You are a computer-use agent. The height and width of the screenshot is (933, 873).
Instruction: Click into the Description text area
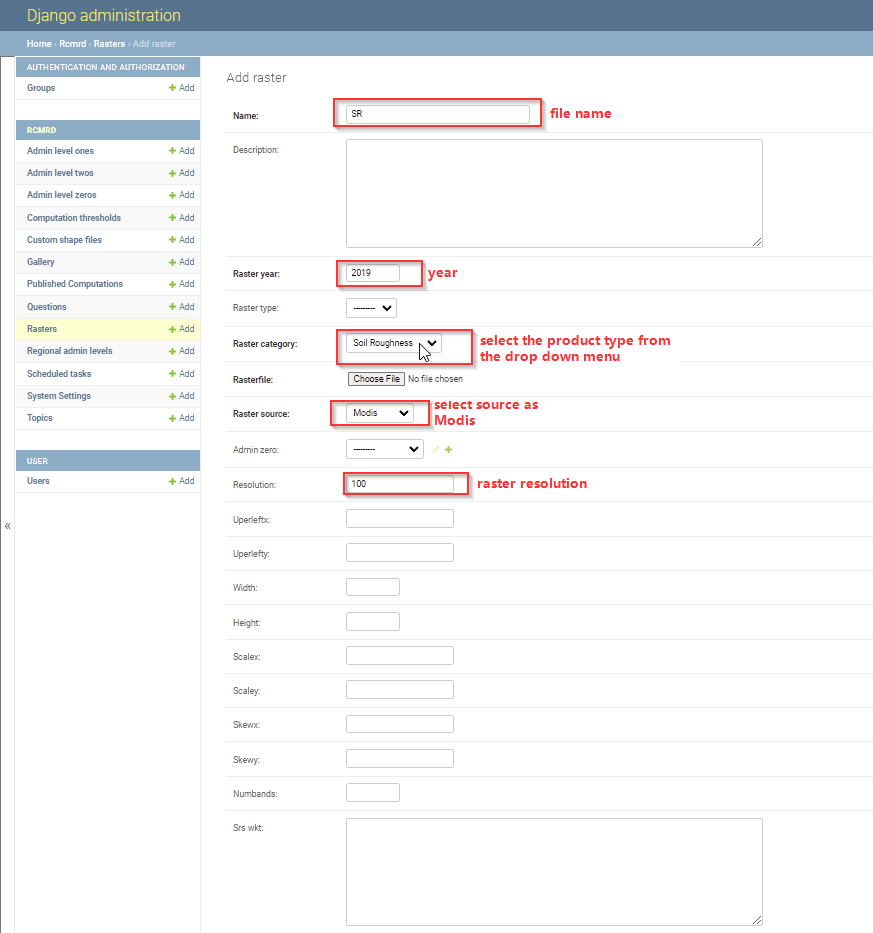pyautogui.click(x=554, y=193)
